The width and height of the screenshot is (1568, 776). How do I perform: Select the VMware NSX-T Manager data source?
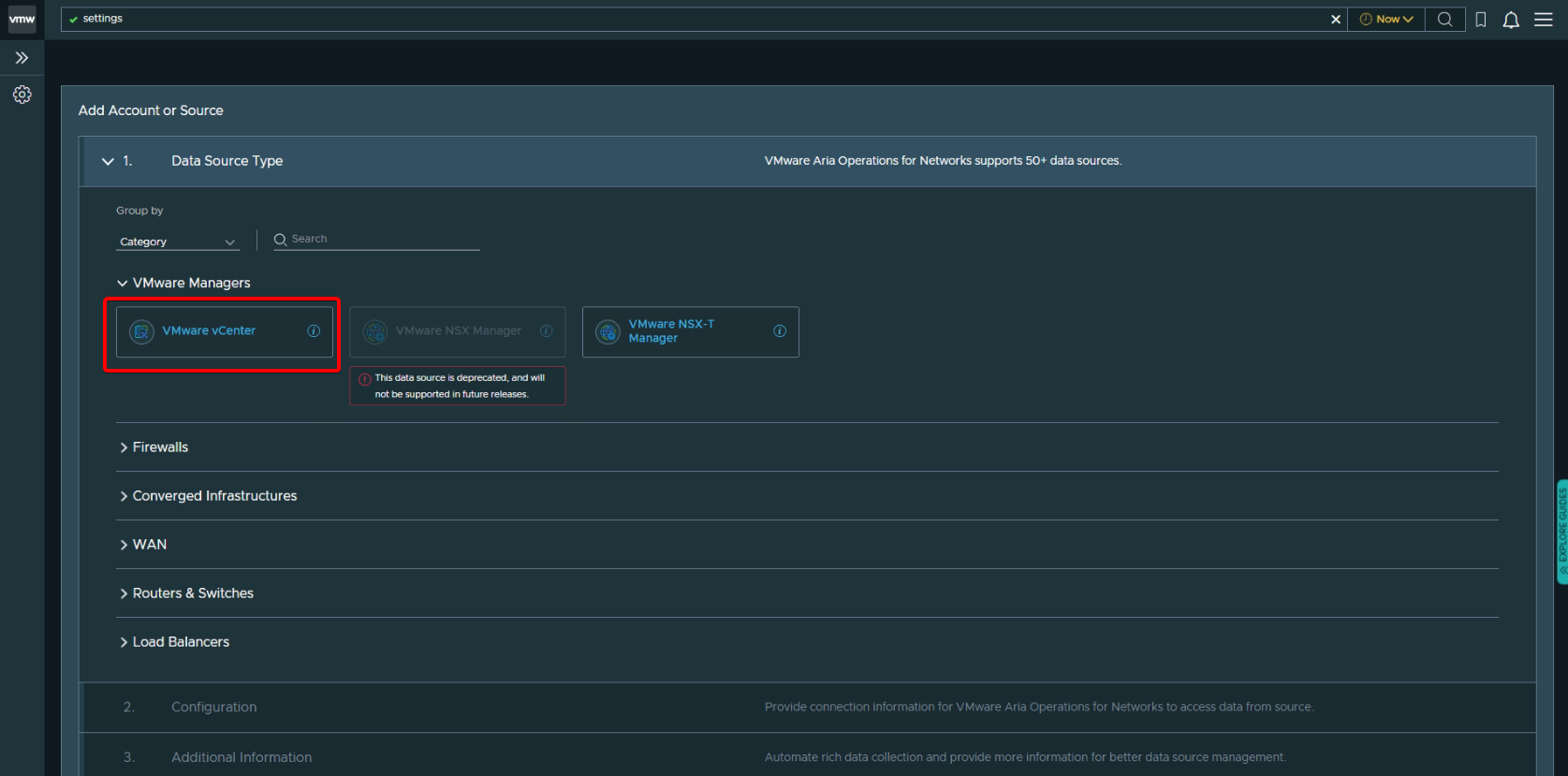(671, 331)
